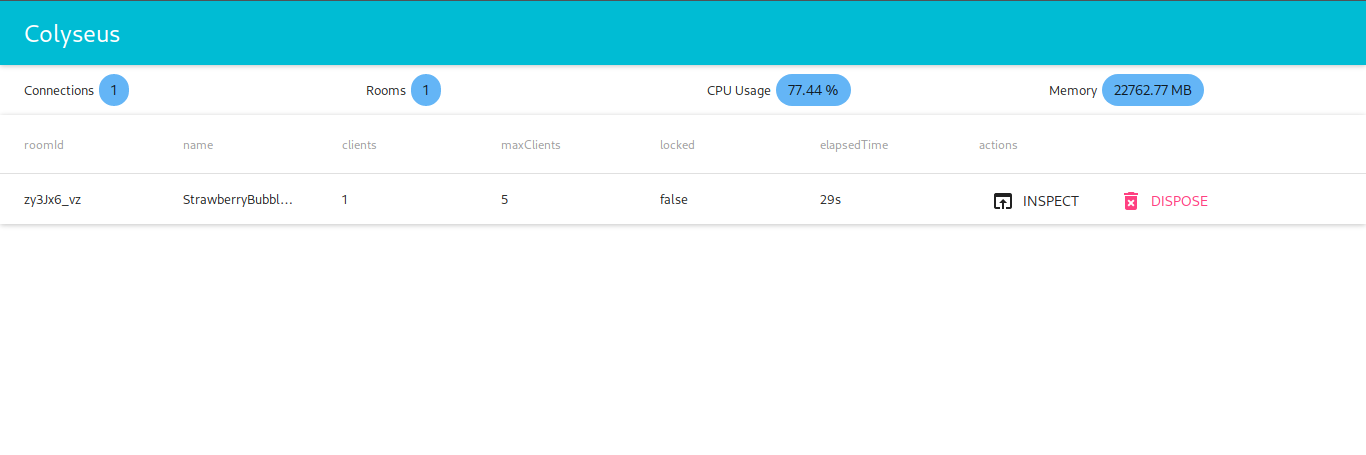Click the locked value false cell
The width and height of the screenshot is (1366, 455).
[673, 200]
